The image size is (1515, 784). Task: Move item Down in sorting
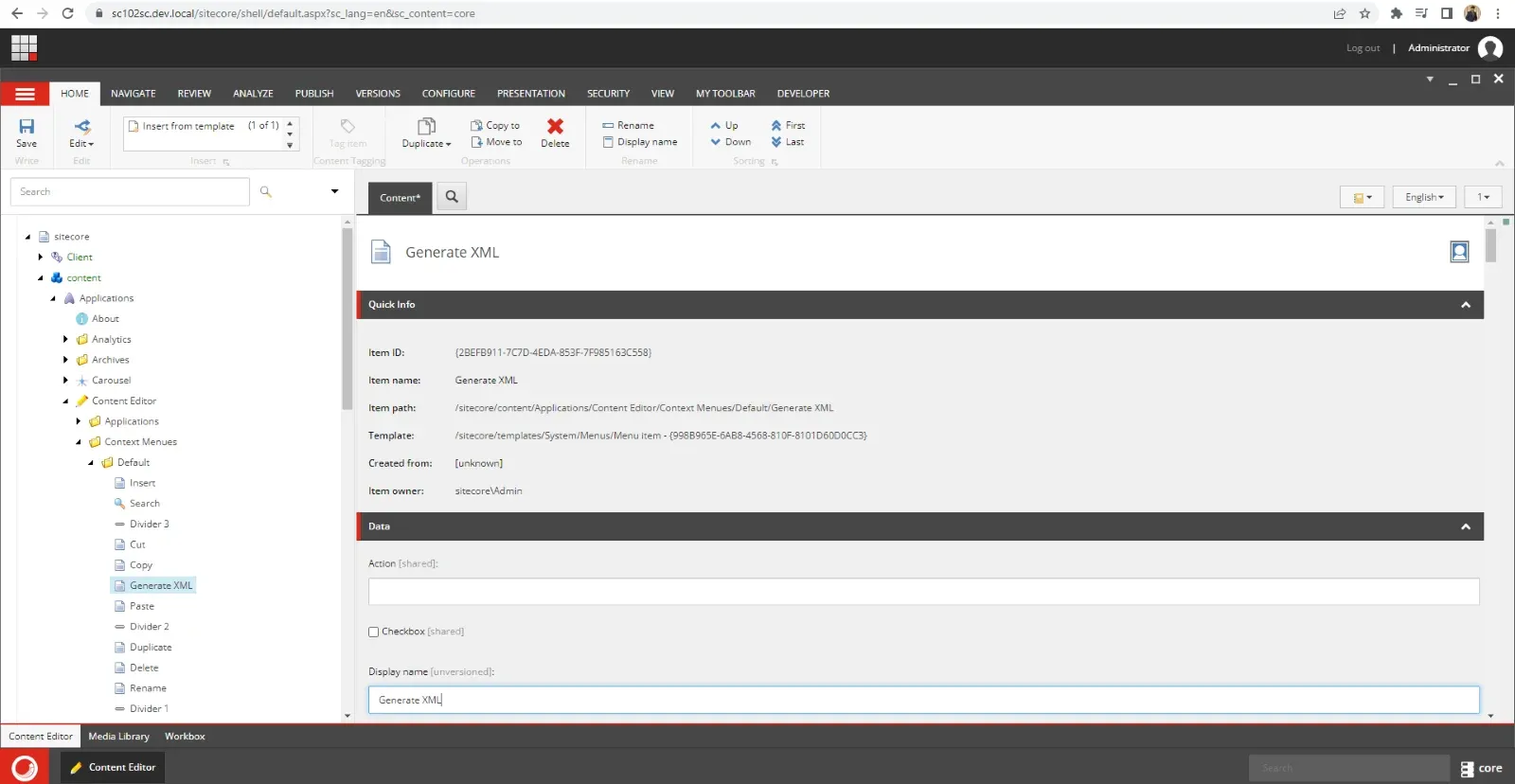[730, 142]
